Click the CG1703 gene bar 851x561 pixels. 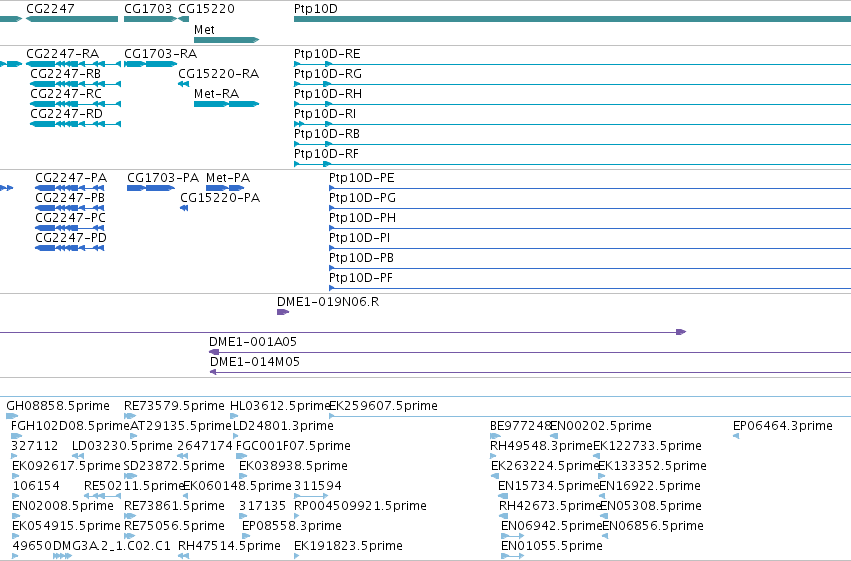pyautogui.click(x=150, y=19)
